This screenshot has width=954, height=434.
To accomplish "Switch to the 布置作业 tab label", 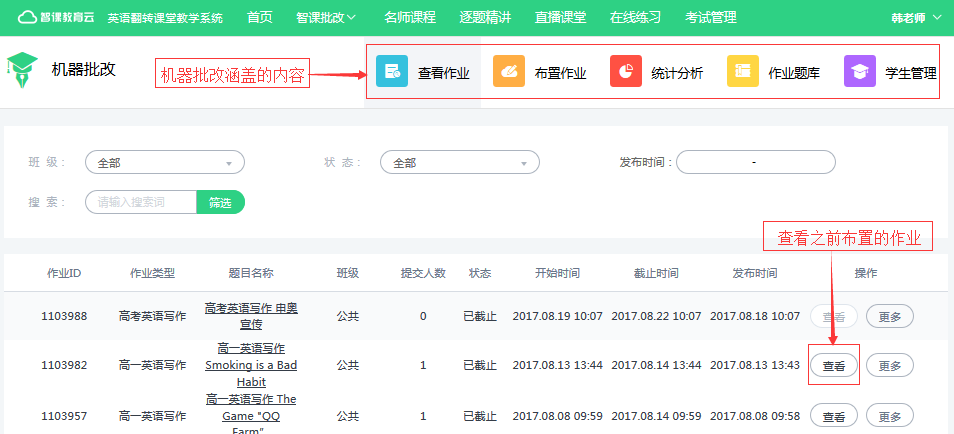I will click(x=560, y=74).
